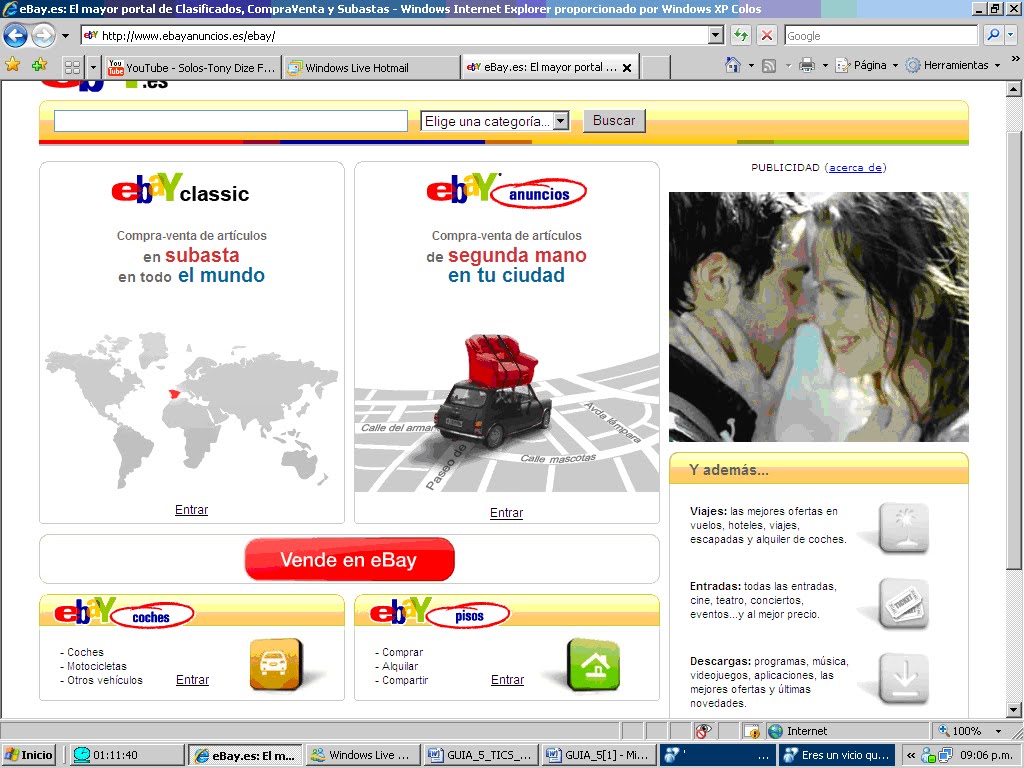Image resolution: width=1024 pixels, height=768 pixels.
Task: Click the popup blocker status bar icon
Action: click(703, 731)
